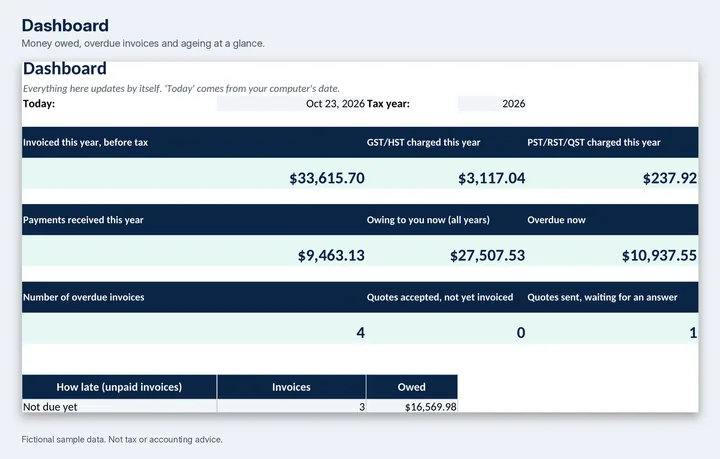Click the quotes accepted count 0

521,333
